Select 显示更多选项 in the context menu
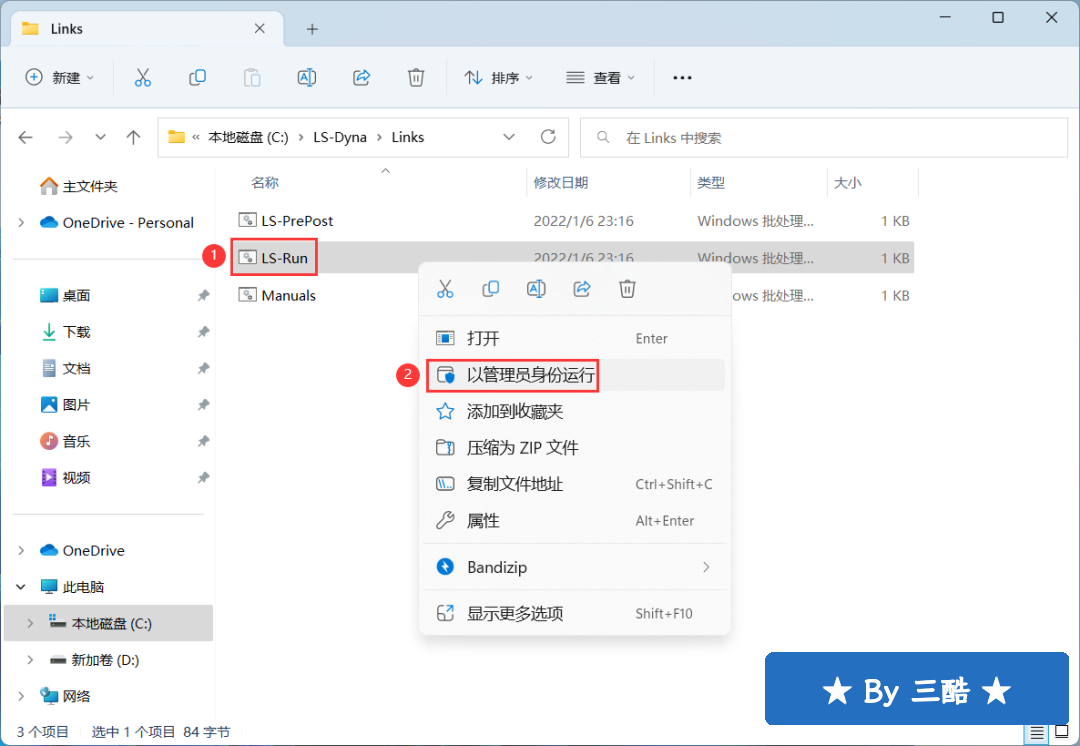 click(574, 613)
